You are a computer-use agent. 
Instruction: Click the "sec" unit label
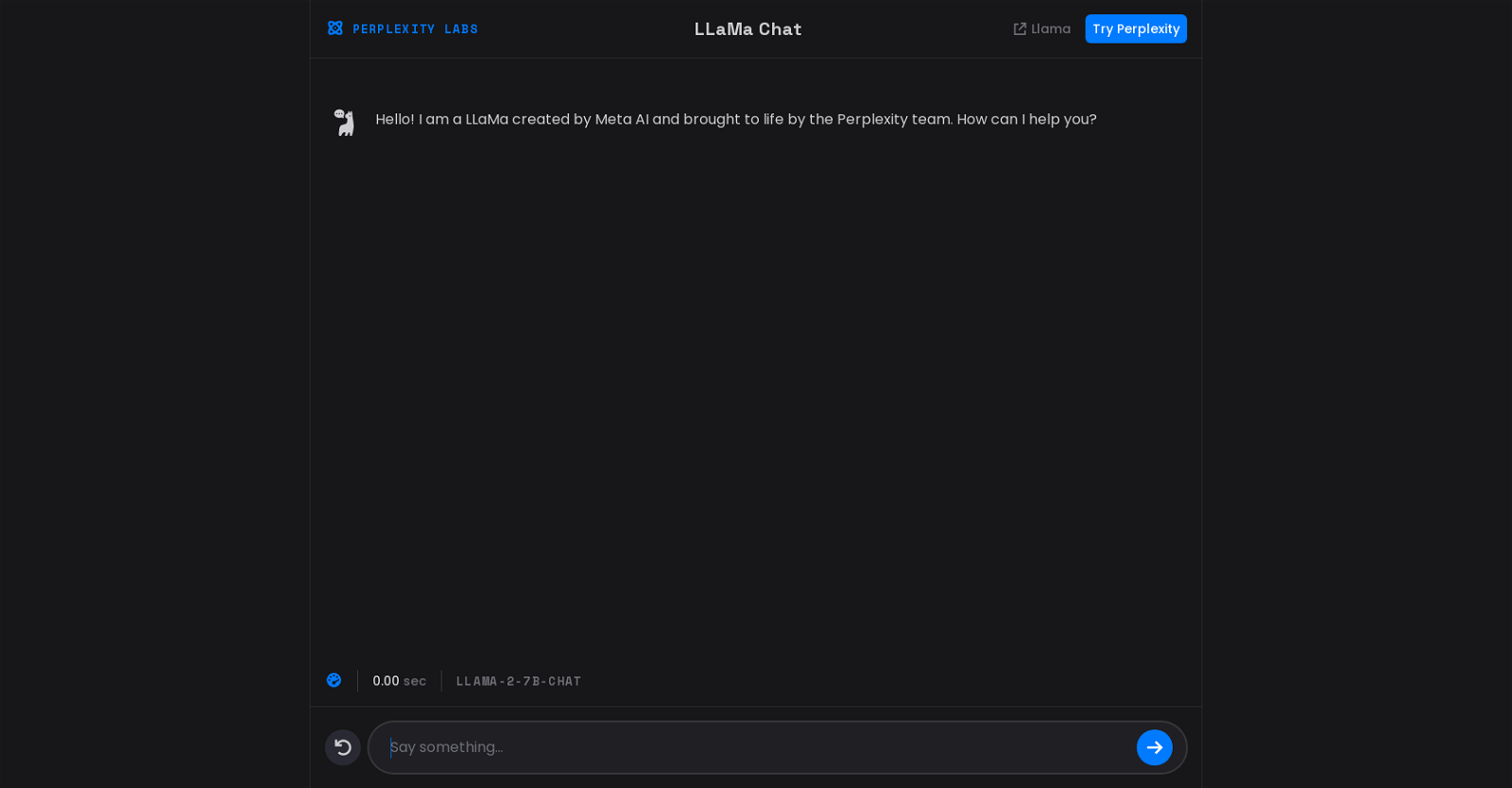(415, 681)
